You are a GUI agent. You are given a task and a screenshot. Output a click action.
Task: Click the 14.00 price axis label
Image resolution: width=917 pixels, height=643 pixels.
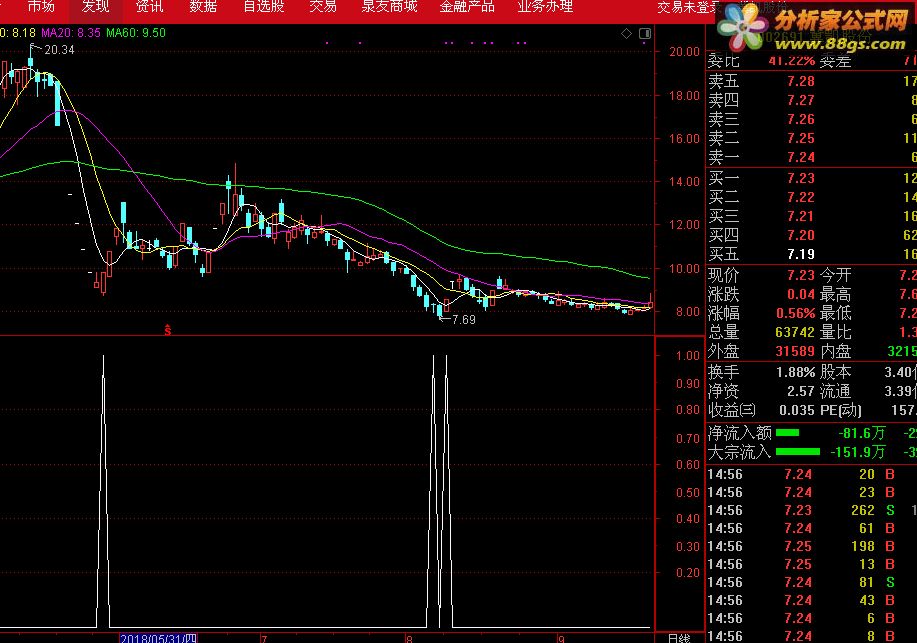click(684, 182)
